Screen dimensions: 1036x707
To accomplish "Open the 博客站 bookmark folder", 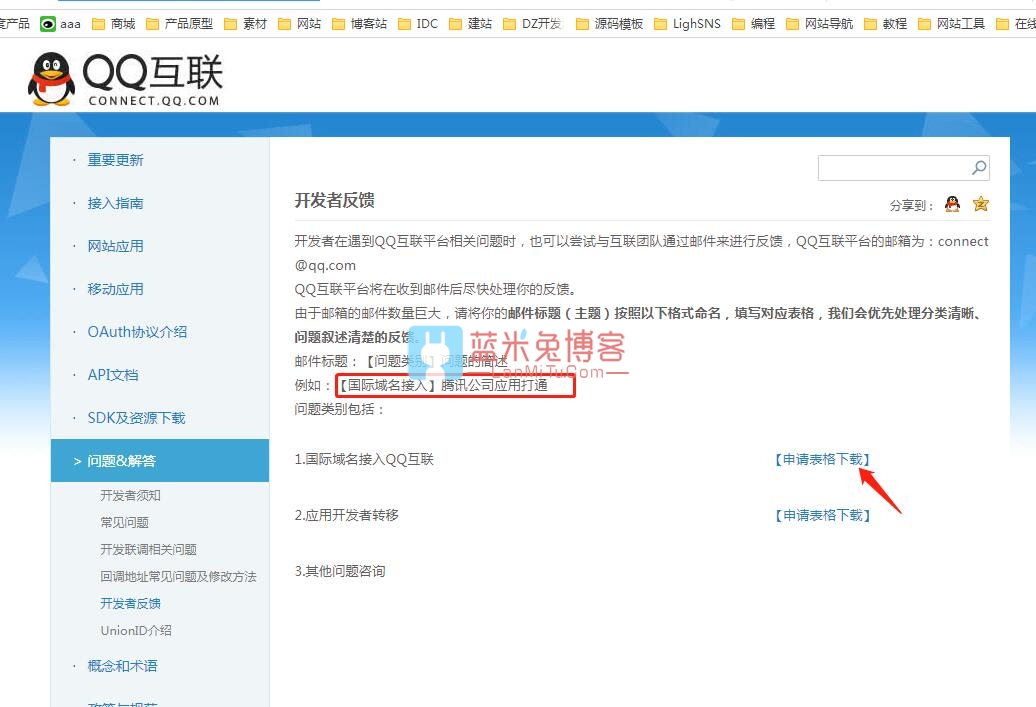I will coord(359,24).
